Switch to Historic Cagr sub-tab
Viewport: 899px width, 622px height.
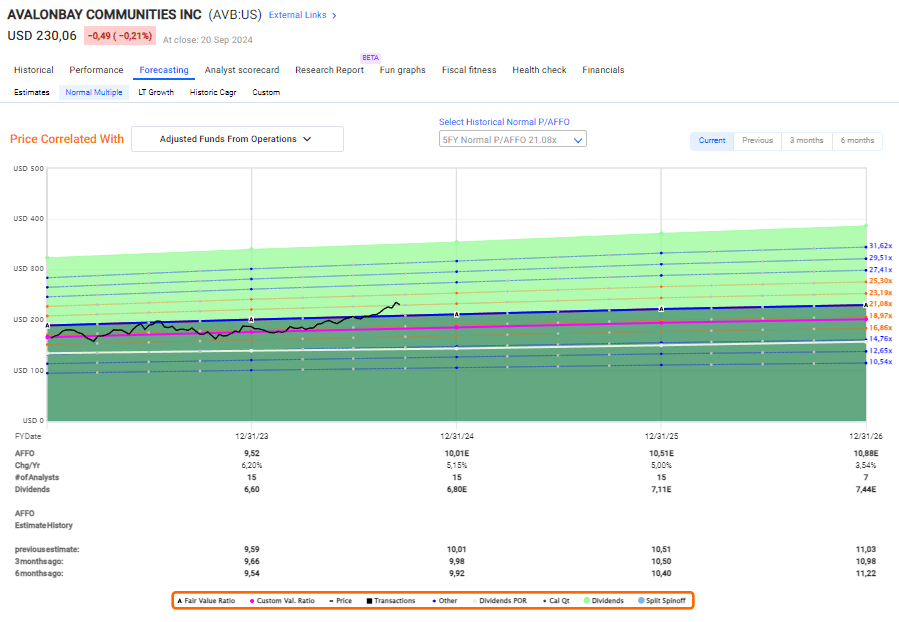213,92
